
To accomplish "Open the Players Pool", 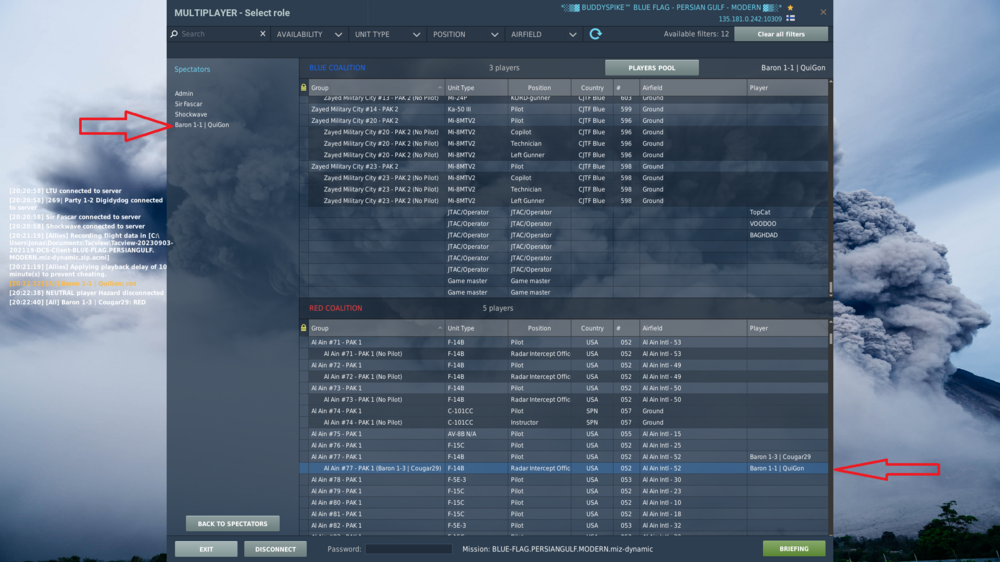I will tap(651, 68).
